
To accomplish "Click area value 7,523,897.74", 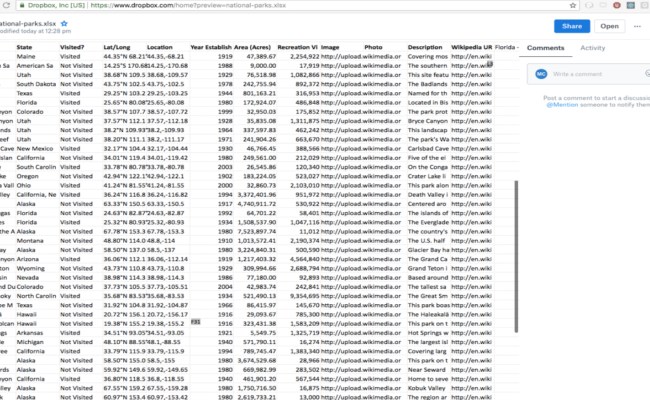I will coord(257,231).
